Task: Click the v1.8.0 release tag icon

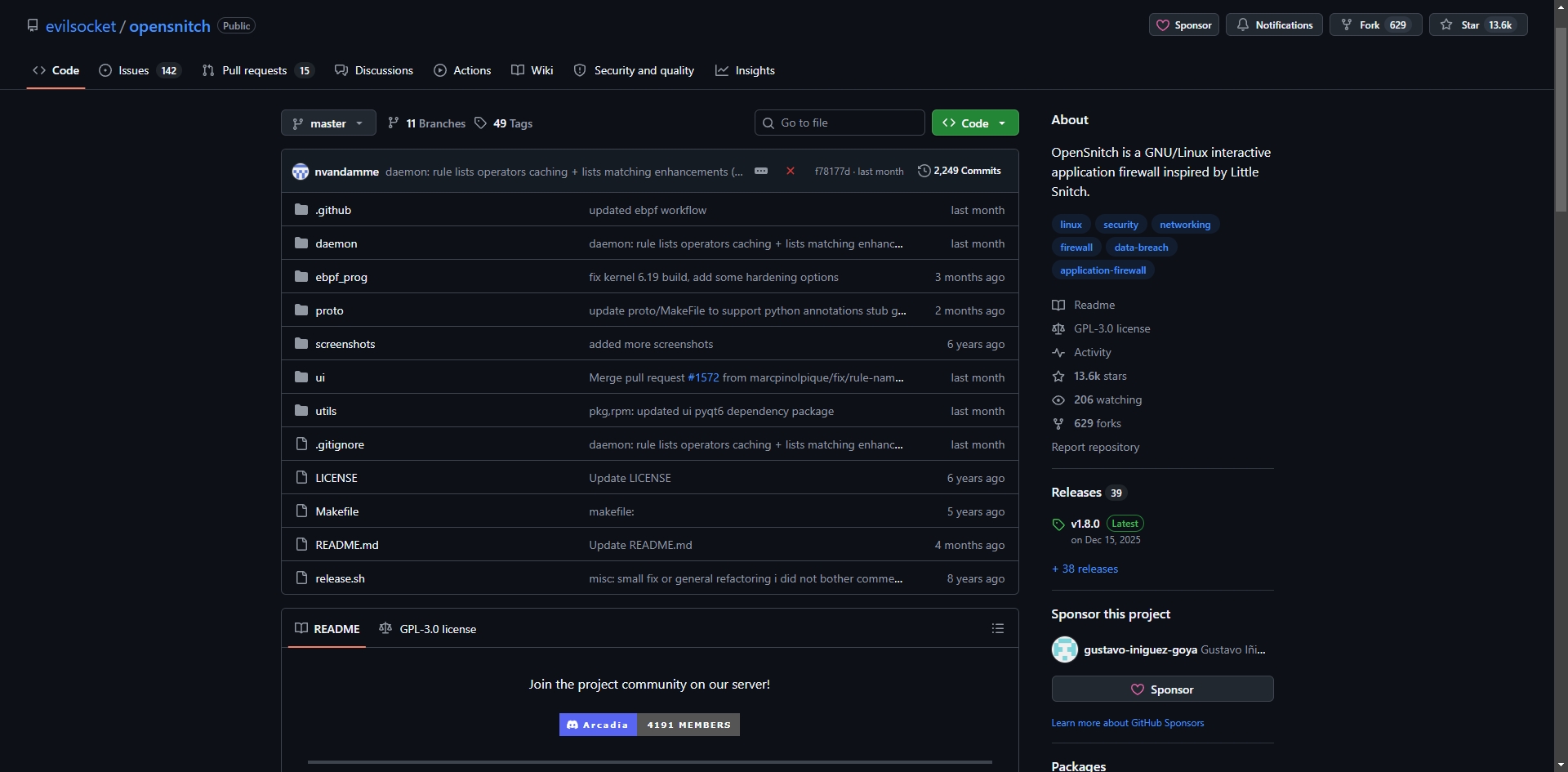Action: tap(1058, 524)
